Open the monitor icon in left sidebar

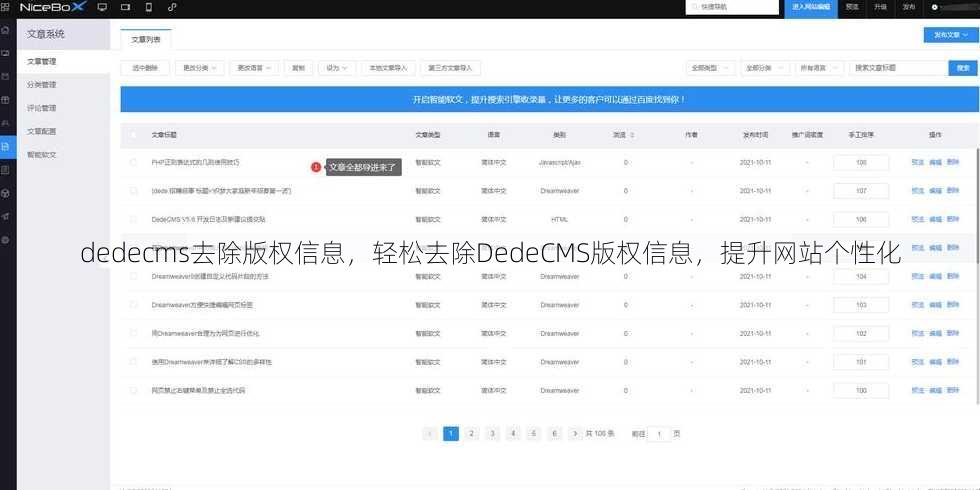pos(6,53)
